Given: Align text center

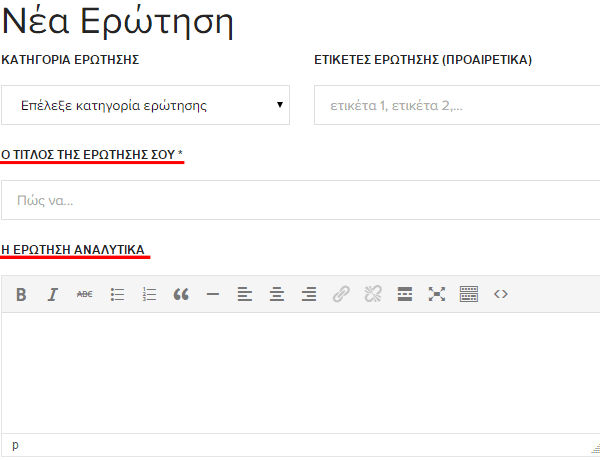Looking at the screenshot, I should click(277, 294).
